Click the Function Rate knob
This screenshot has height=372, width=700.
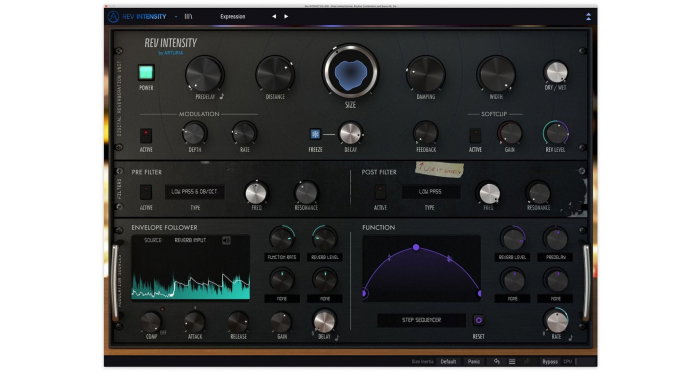coord(556,322)
